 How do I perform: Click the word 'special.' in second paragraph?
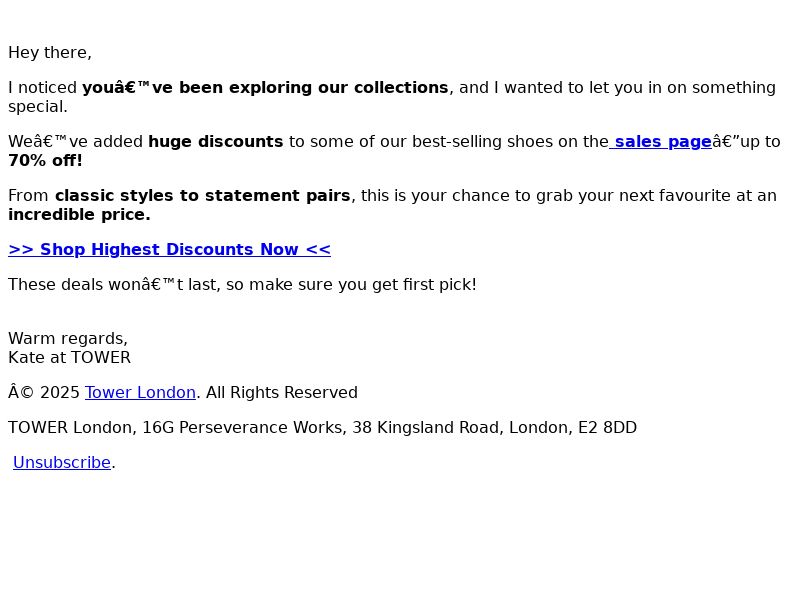click(x=38, y=107)
